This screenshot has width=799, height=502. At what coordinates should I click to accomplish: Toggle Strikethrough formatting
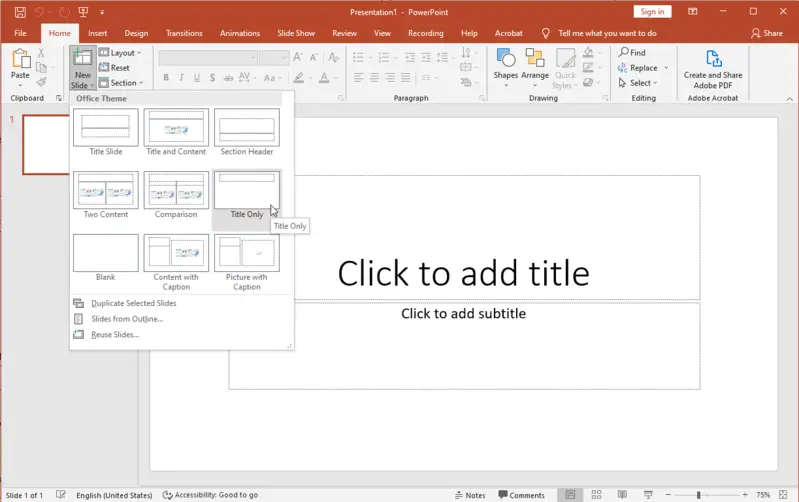pos(228,77)
